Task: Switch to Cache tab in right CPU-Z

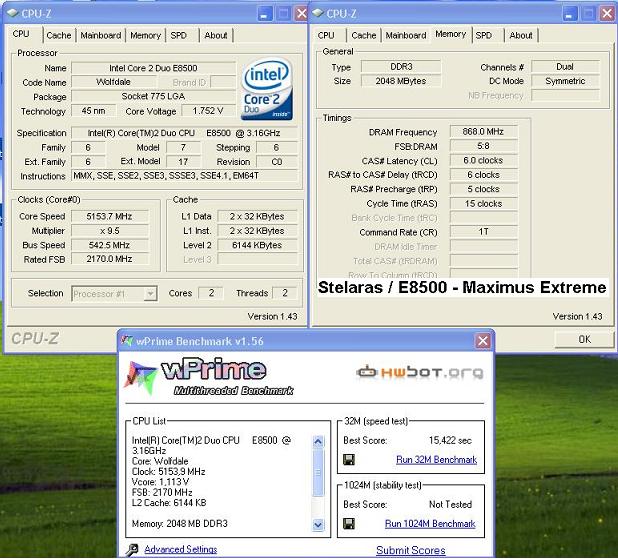Action: click(363, 35)
